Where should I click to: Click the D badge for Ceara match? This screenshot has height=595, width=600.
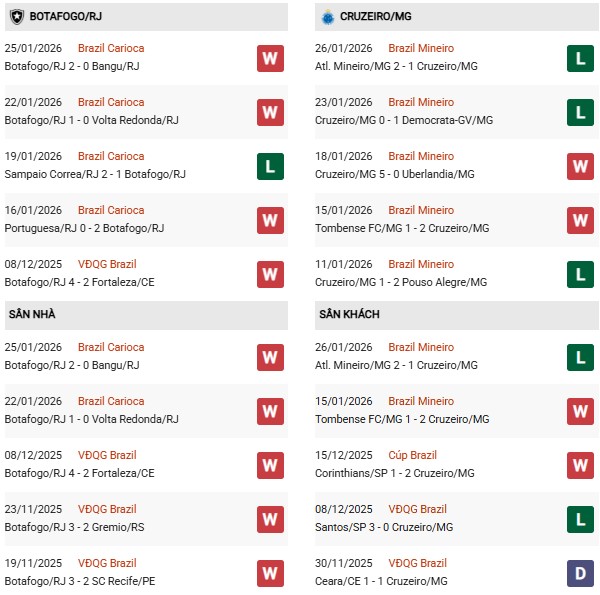click(x=580, y=573)
